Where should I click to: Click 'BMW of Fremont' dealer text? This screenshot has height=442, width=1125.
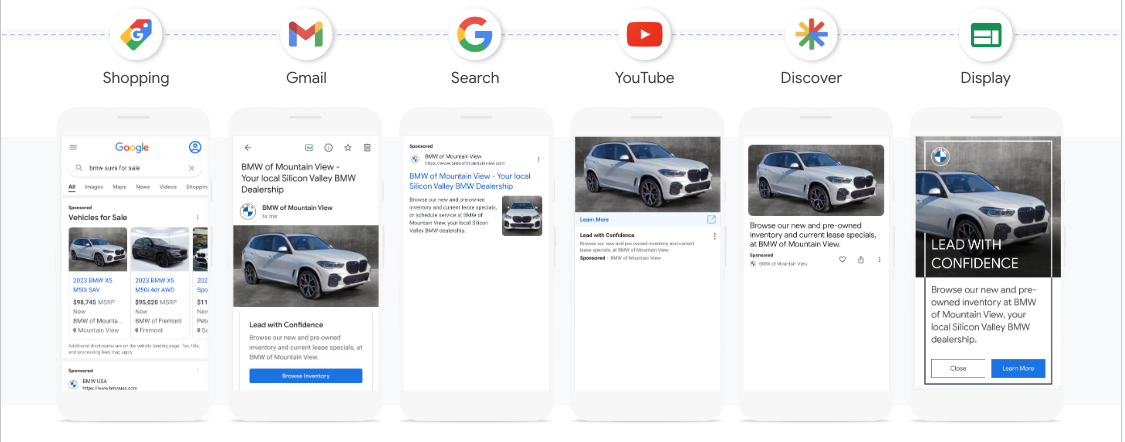coord(159,321)
